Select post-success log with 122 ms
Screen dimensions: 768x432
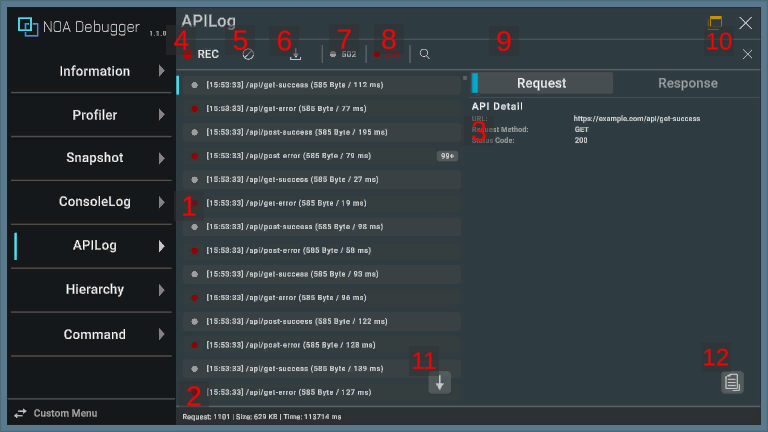(322, 321)
